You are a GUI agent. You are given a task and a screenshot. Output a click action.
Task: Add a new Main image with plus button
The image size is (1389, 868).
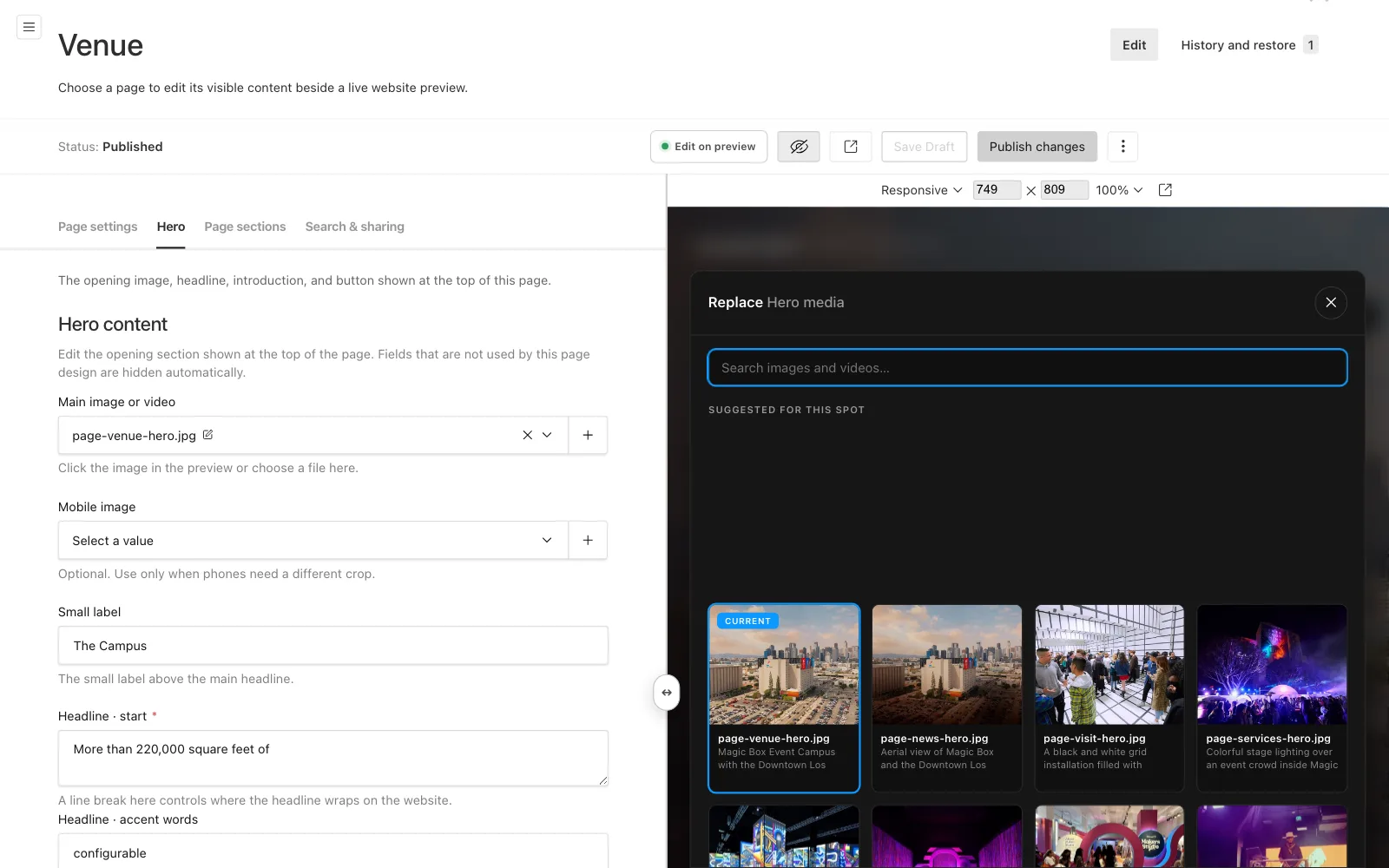tap(588, 435)
